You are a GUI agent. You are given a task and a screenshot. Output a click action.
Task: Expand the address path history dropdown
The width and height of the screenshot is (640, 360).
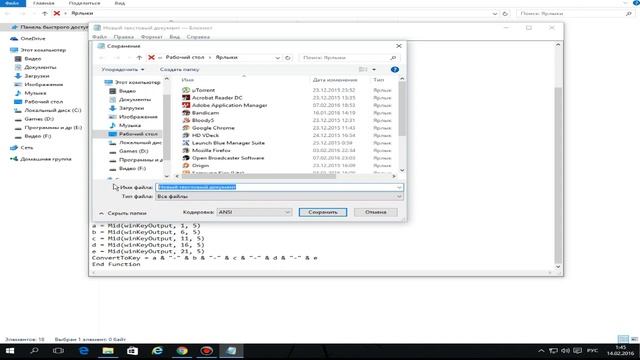tap(278, 58)
